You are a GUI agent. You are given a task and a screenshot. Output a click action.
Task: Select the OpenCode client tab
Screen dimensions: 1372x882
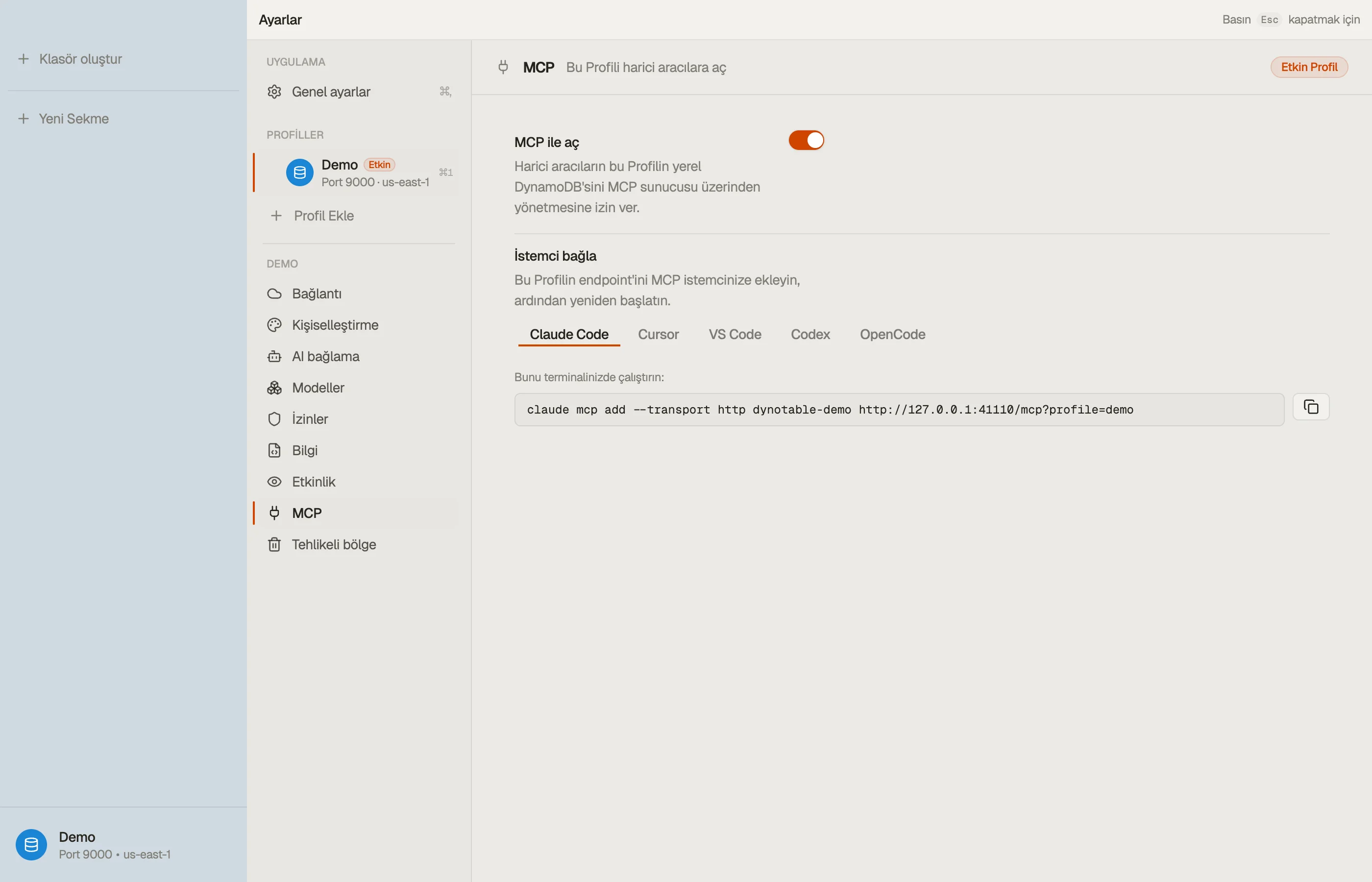[x=892, y=335]
